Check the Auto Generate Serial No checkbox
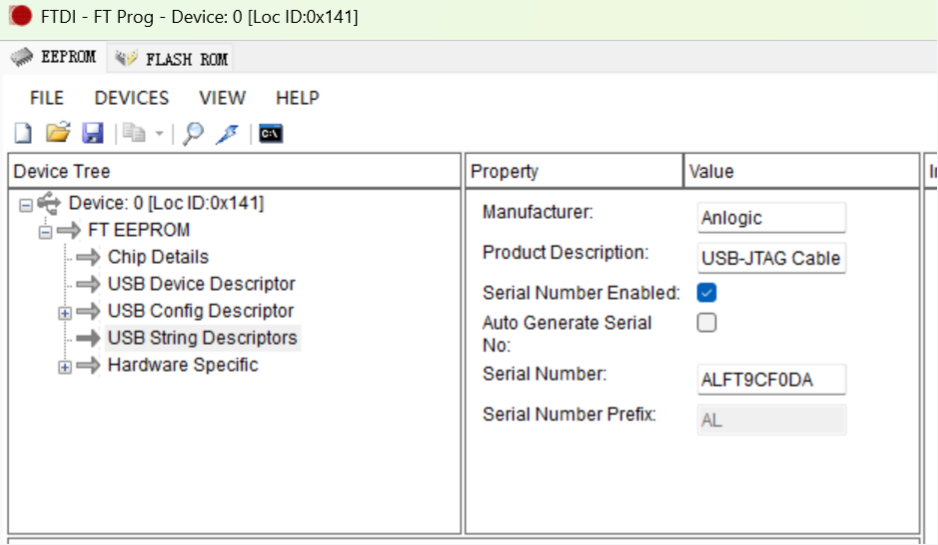Viewport: 938px width, 545px height. pos(706,322)
